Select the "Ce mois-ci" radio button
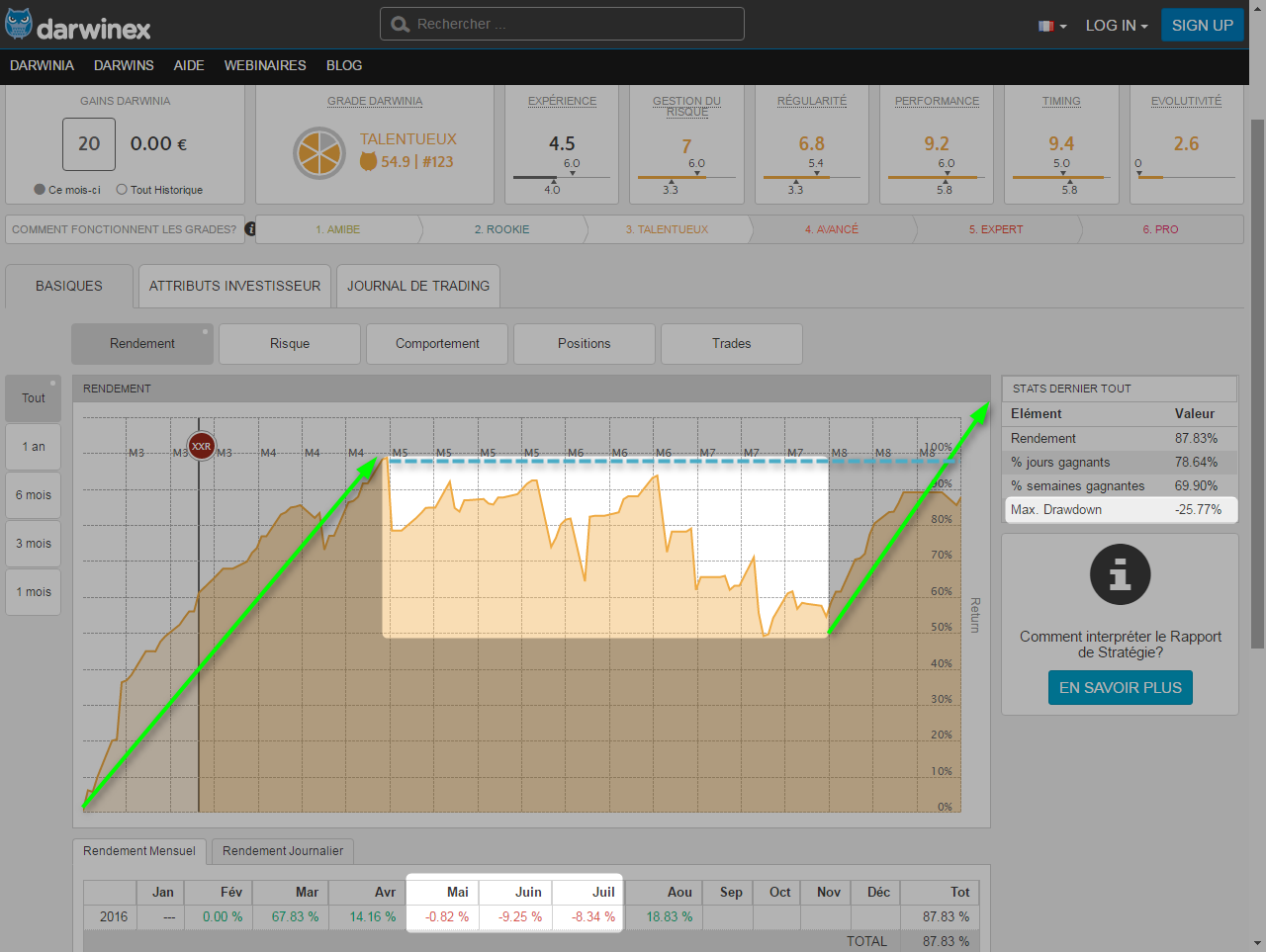Image resolution: width=1266 pixels, height=952 pixels. pyautogui.click(x=40, y=190)
